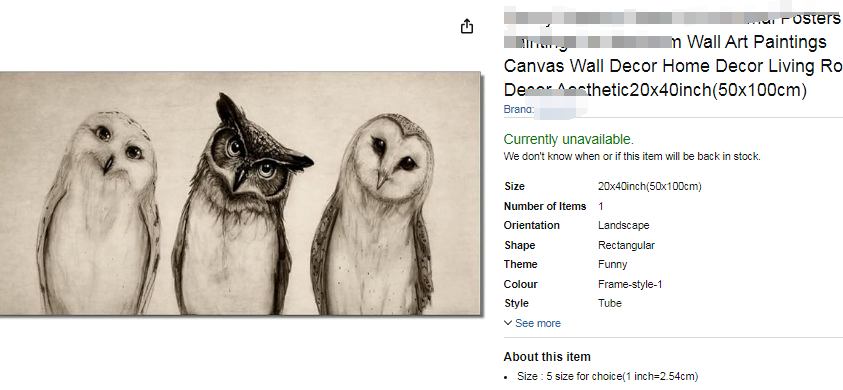Click the Rectangular shape value
This screenshot has width=843, height=390.
[626, 245]
